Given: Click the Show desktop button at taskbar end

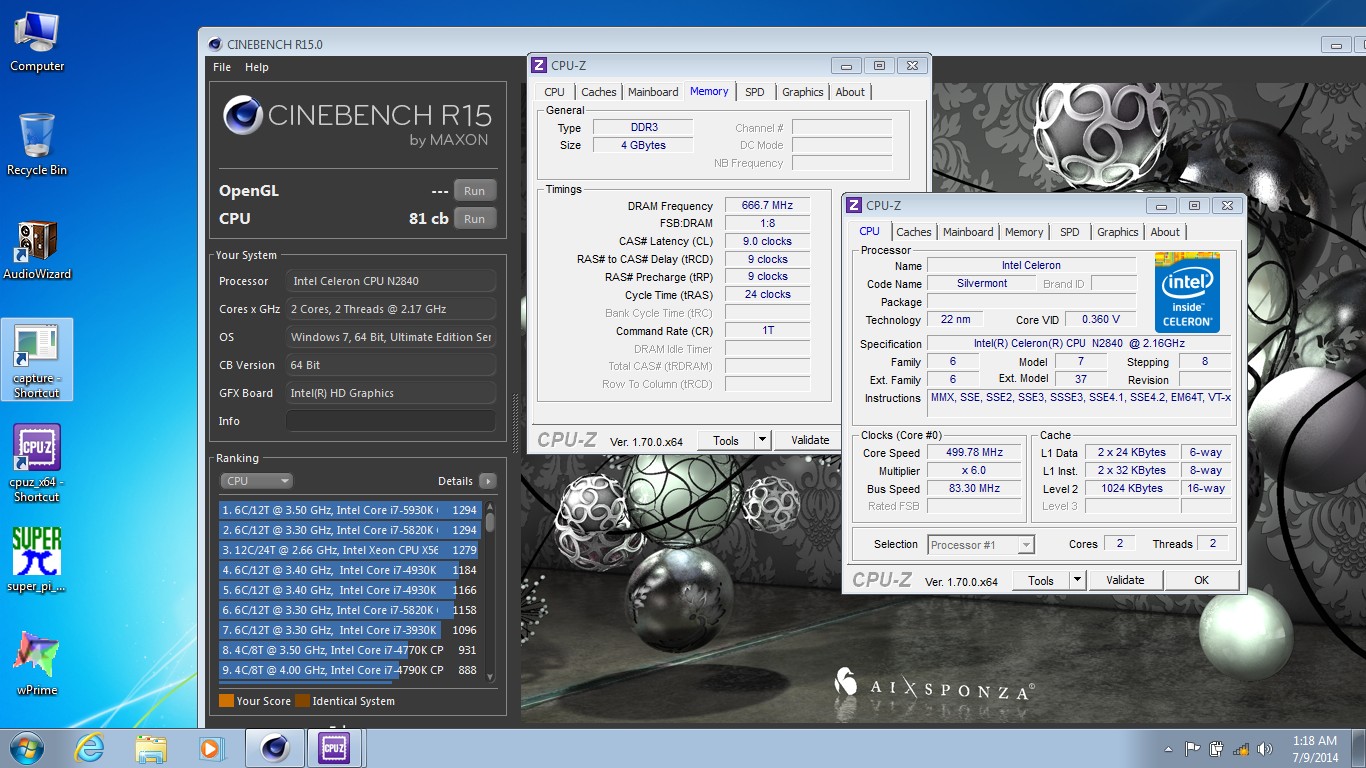Looking at the screenshot, I should click(1358, 749).
